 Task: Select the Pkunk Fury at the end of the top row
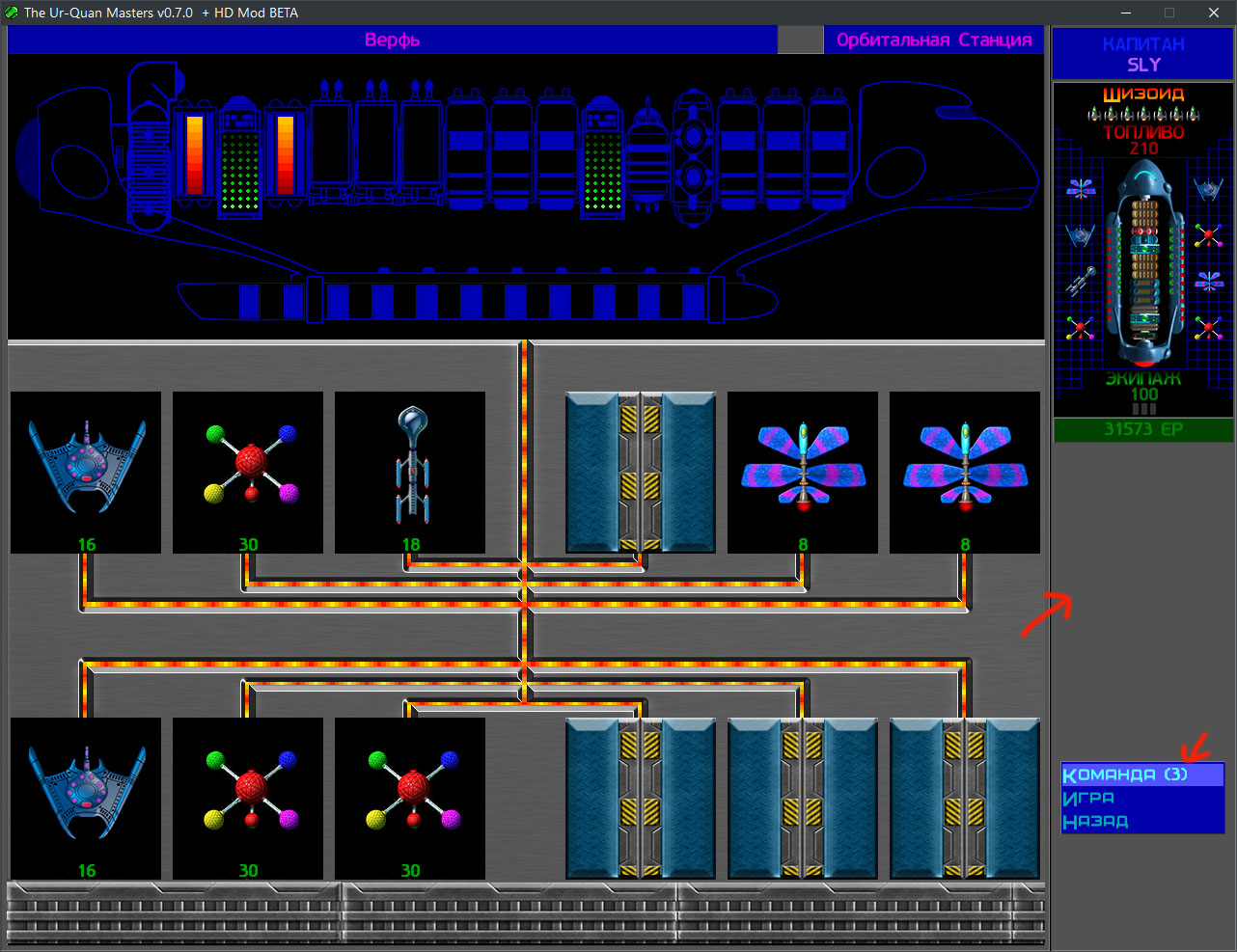coord(965,472)
